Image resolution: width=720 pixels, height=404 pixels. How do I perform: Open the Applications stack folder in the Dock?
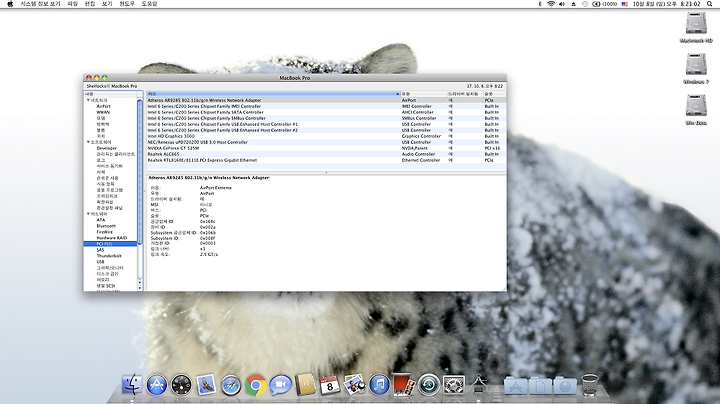[515, 386]
